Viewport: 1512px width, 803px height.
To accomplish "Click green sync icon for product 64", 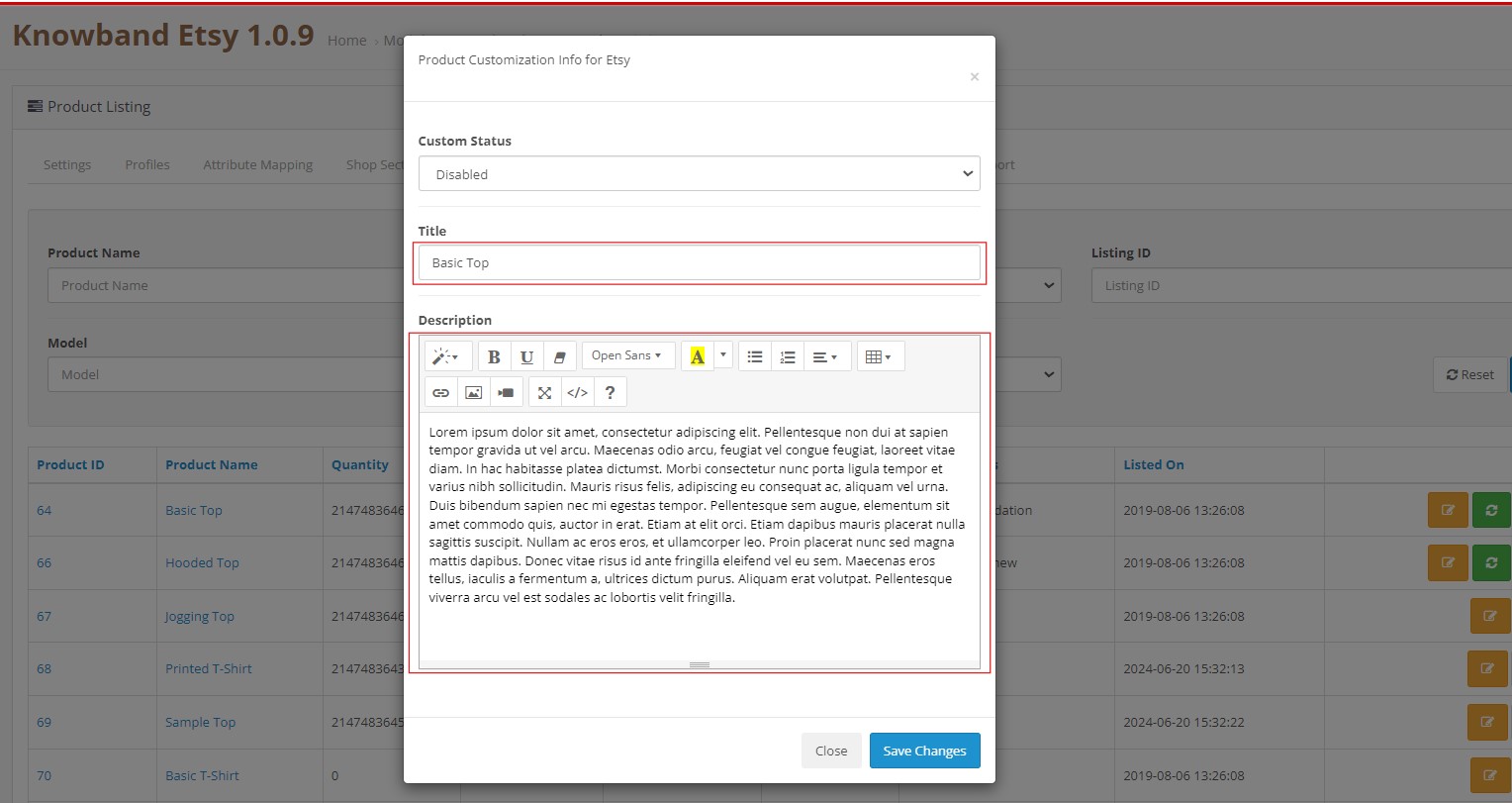I will pos(1491,510).
